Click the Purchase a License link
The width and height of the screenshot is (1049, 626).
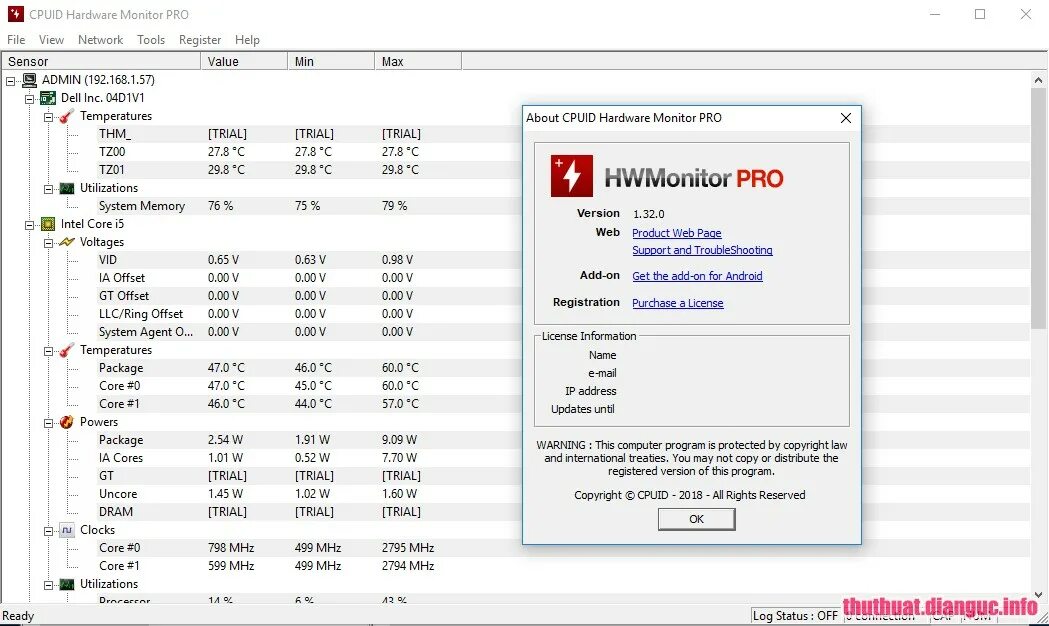[678, 303]
